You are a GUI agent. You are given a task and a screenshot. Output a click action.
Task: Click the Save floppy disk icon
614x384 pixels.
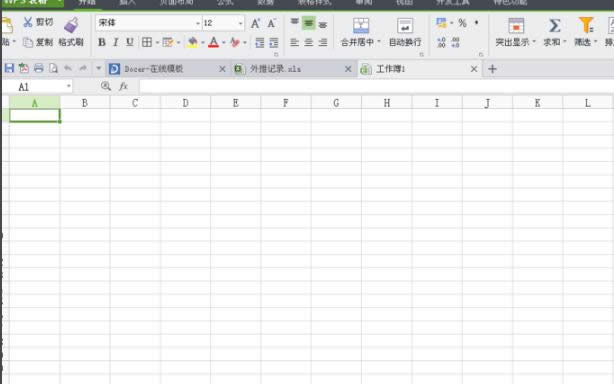pos(9,69)
